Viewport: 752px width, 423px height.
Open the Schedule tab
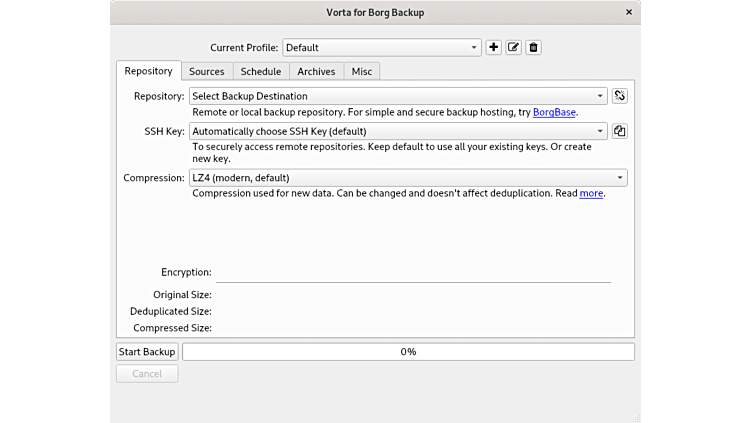click(x=260, y=71)
